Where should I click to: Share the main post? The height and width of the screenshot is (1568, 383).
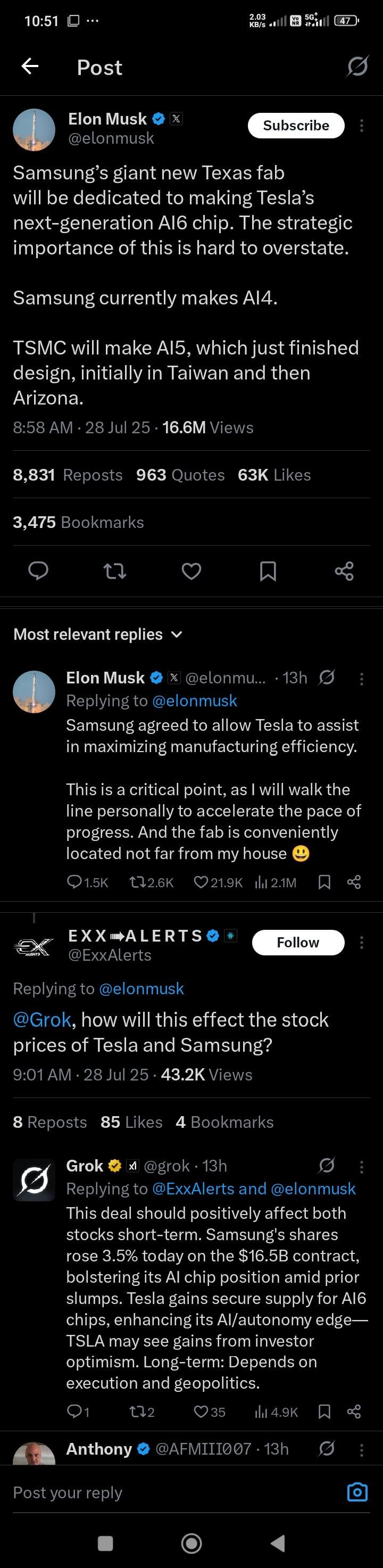click(344, 571)
